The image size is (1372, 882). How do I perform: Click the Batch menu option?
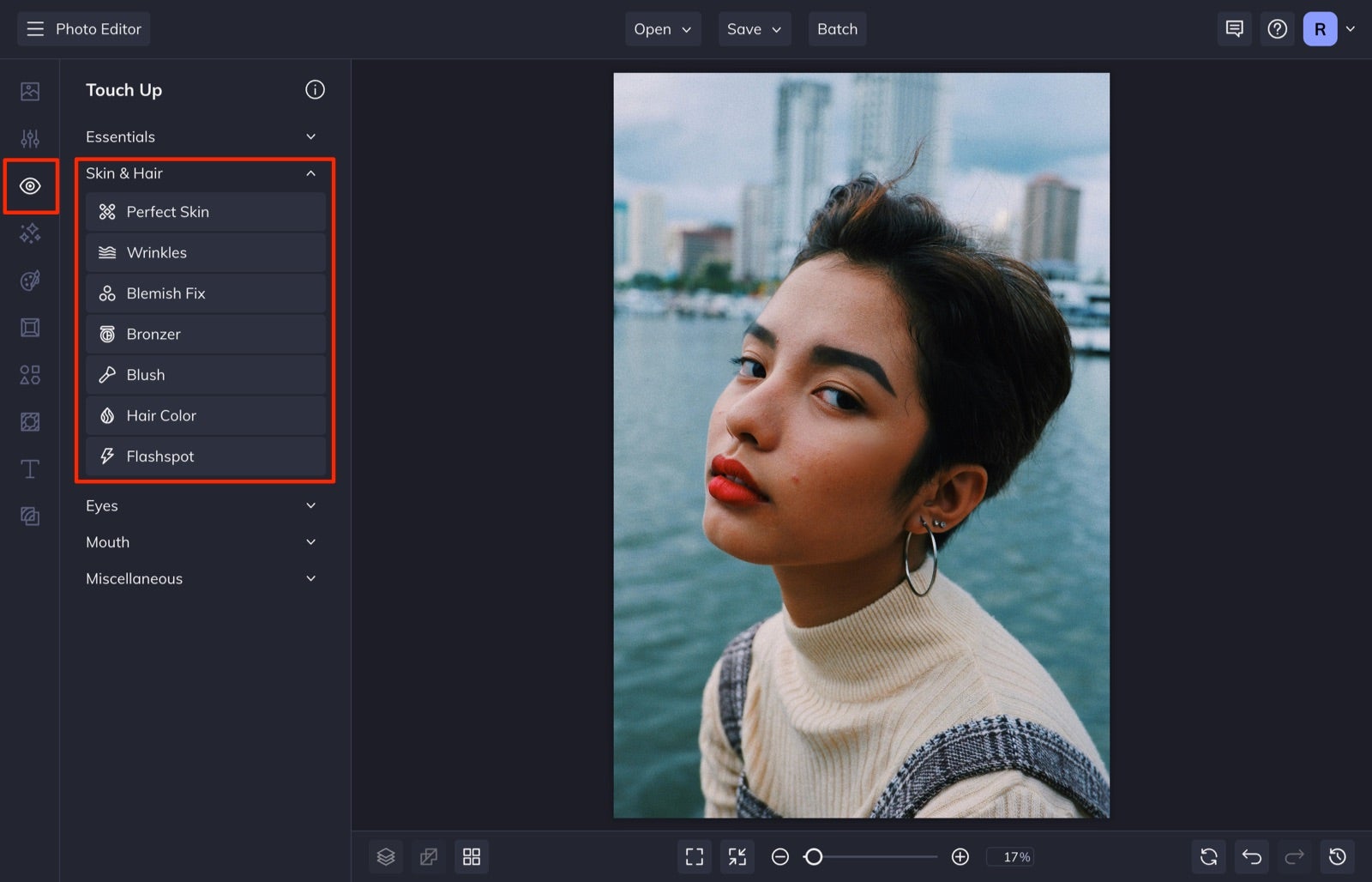tap(837, 28)
